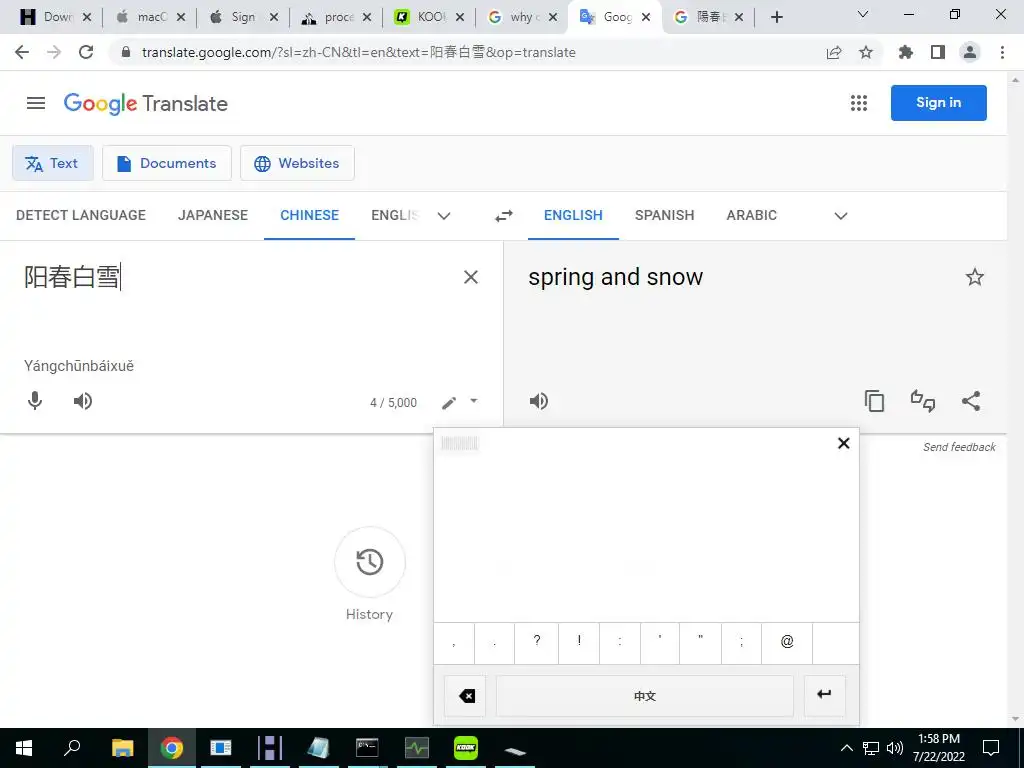Screen dimensions: 1024x768
Task: Select Detect Language as source
Action: pos(81,216)
